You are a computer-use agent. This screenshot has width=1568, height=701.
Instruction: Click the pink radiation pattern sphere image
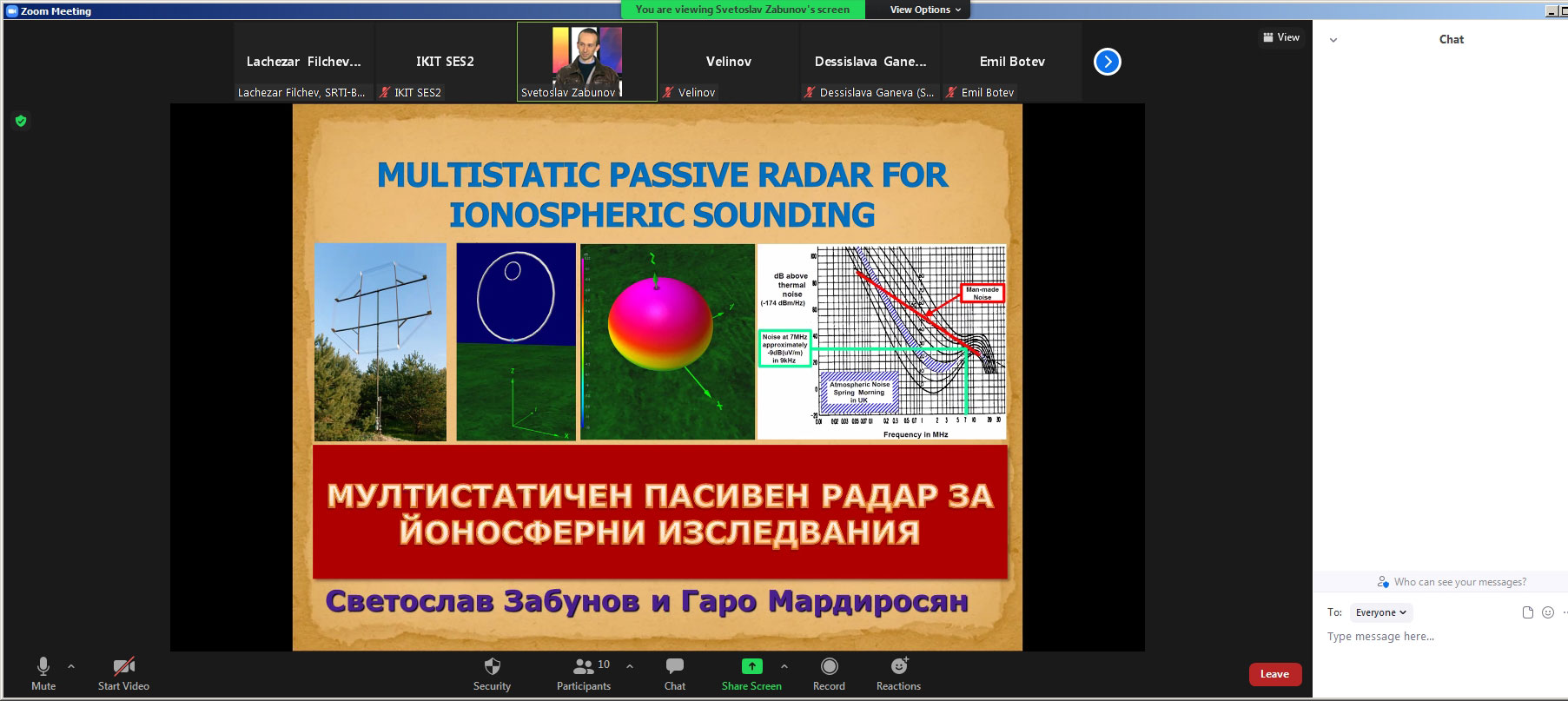click(x=667, y=342)
